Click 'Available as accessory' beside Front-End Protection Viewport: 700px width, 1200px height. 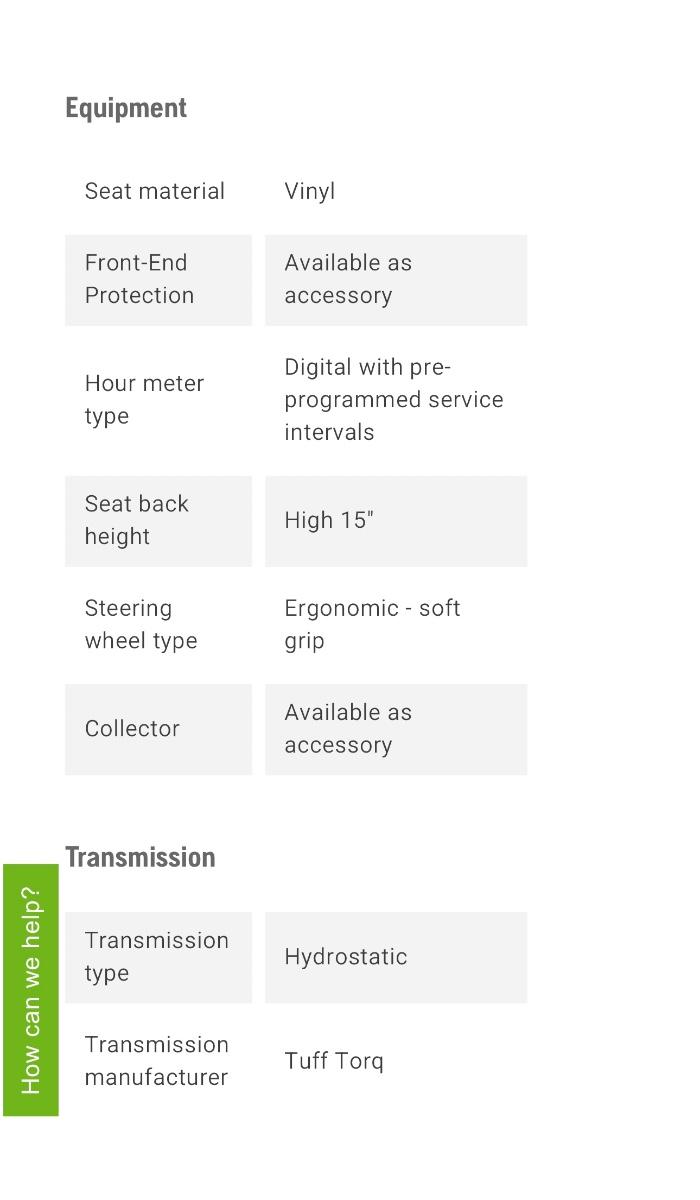(395, 279)
